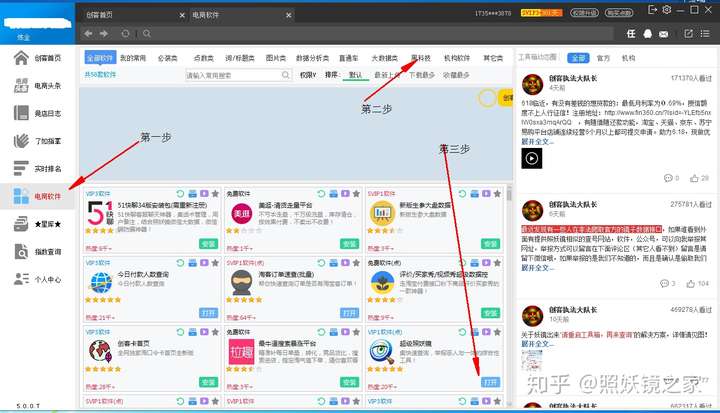Image resolution: width=720 pixels, height=413 pixels.
Task: Open settings gear in the title bar
Action: [x=667, y=10]
